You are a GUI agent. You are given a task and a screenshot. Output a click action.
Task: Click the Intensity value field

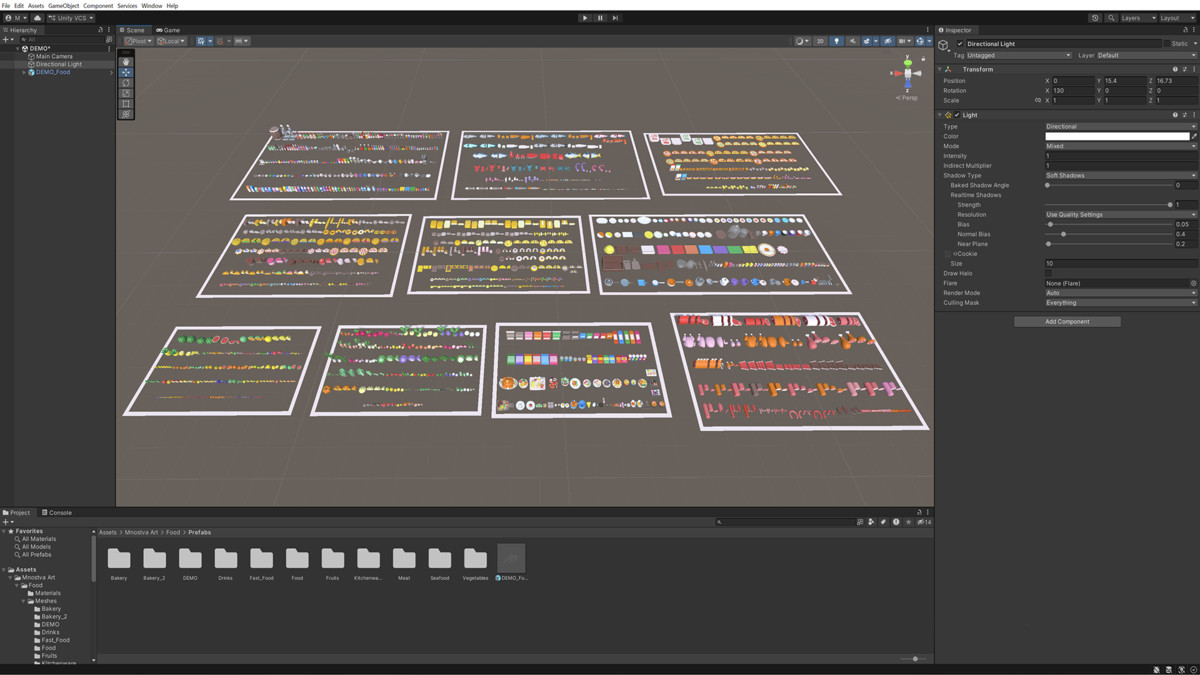[x=1120, y=156]
